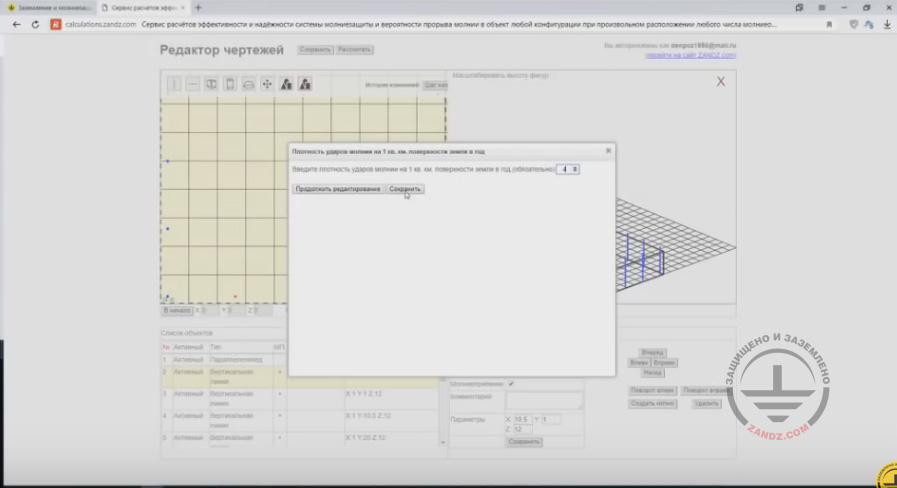Screen dimensions: 897x488
Task: Reload the page with the refresh icon
Action: click(x=35, y=25)
